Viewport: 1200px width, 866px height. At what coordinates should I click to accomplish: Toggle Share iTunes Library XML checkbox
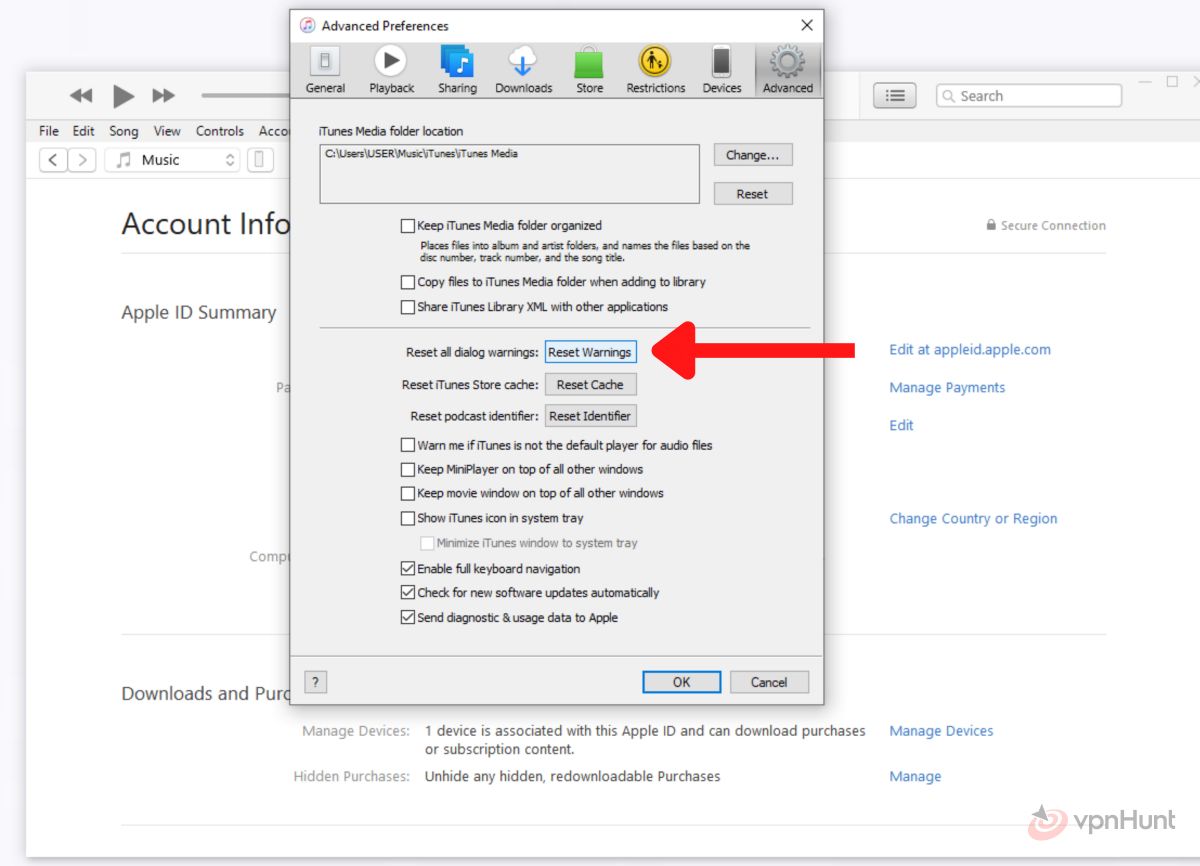coord(408,307)
